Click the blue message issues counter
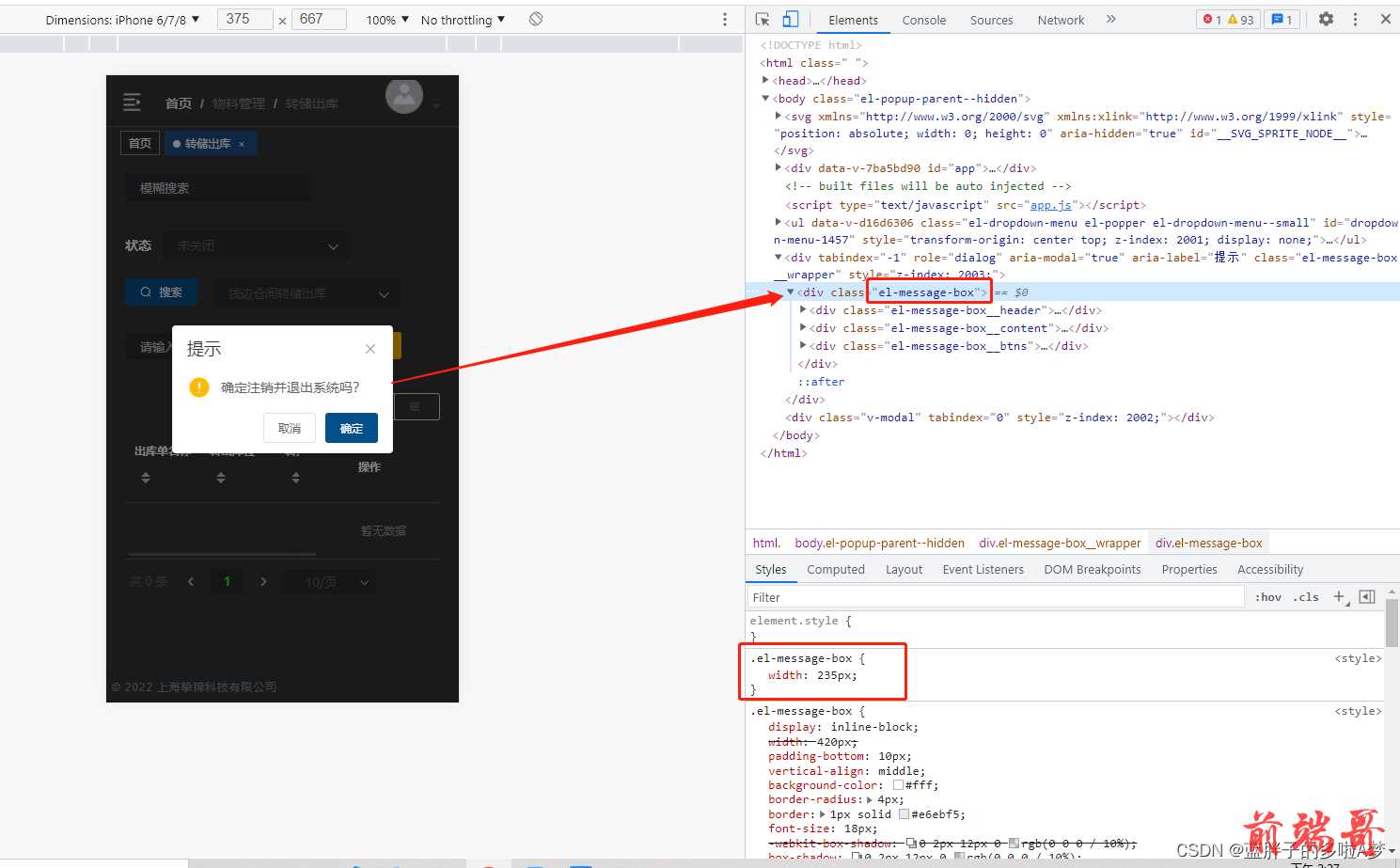This screenshot has width=1400, height=868. [x=1282, y=19]
